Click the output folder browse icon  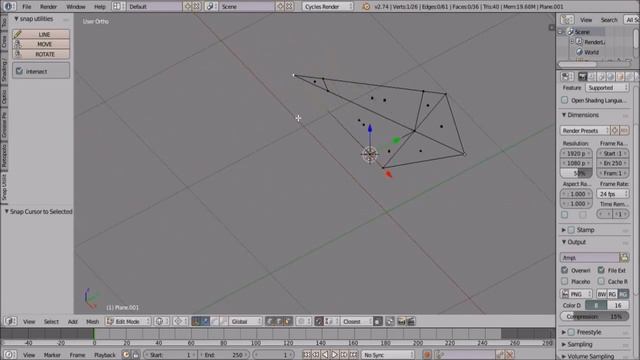pyautogui.click(x=624, y=258)
